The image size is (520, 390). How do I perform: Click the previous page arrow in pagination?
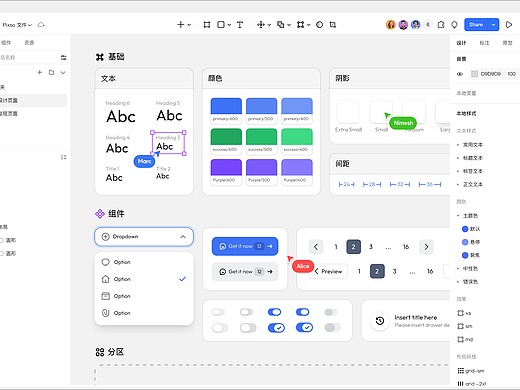[316, 247]
